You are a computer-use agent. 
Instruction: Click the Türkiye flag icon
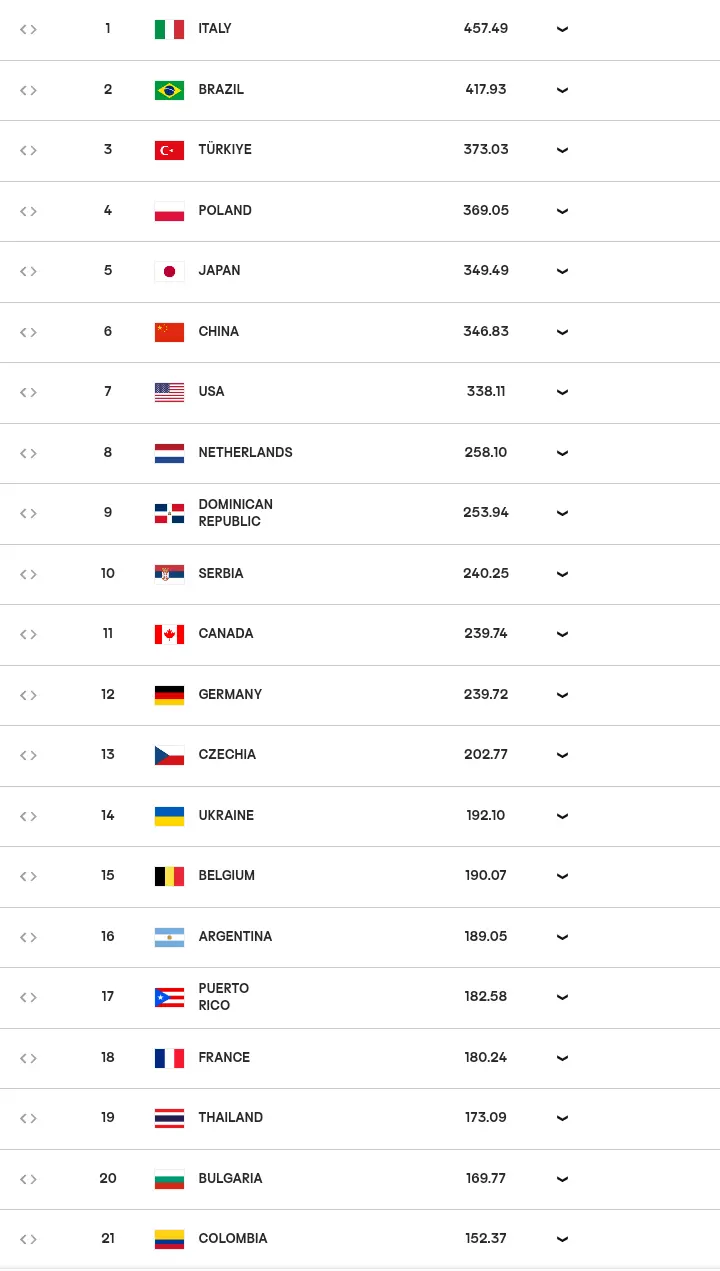169,150
